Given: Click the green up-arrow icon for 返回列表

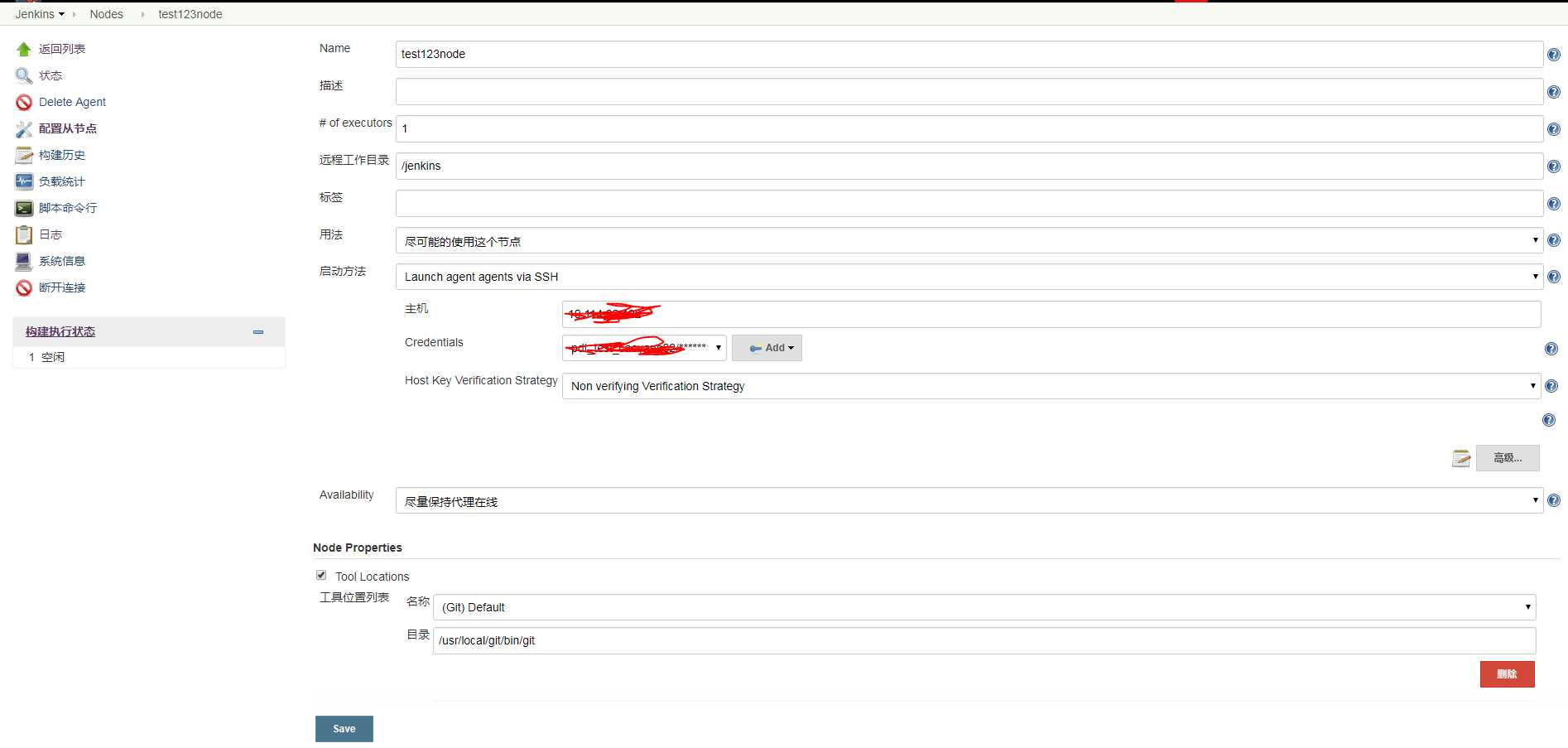Looking at the screenshot, I should pos(24,50).
